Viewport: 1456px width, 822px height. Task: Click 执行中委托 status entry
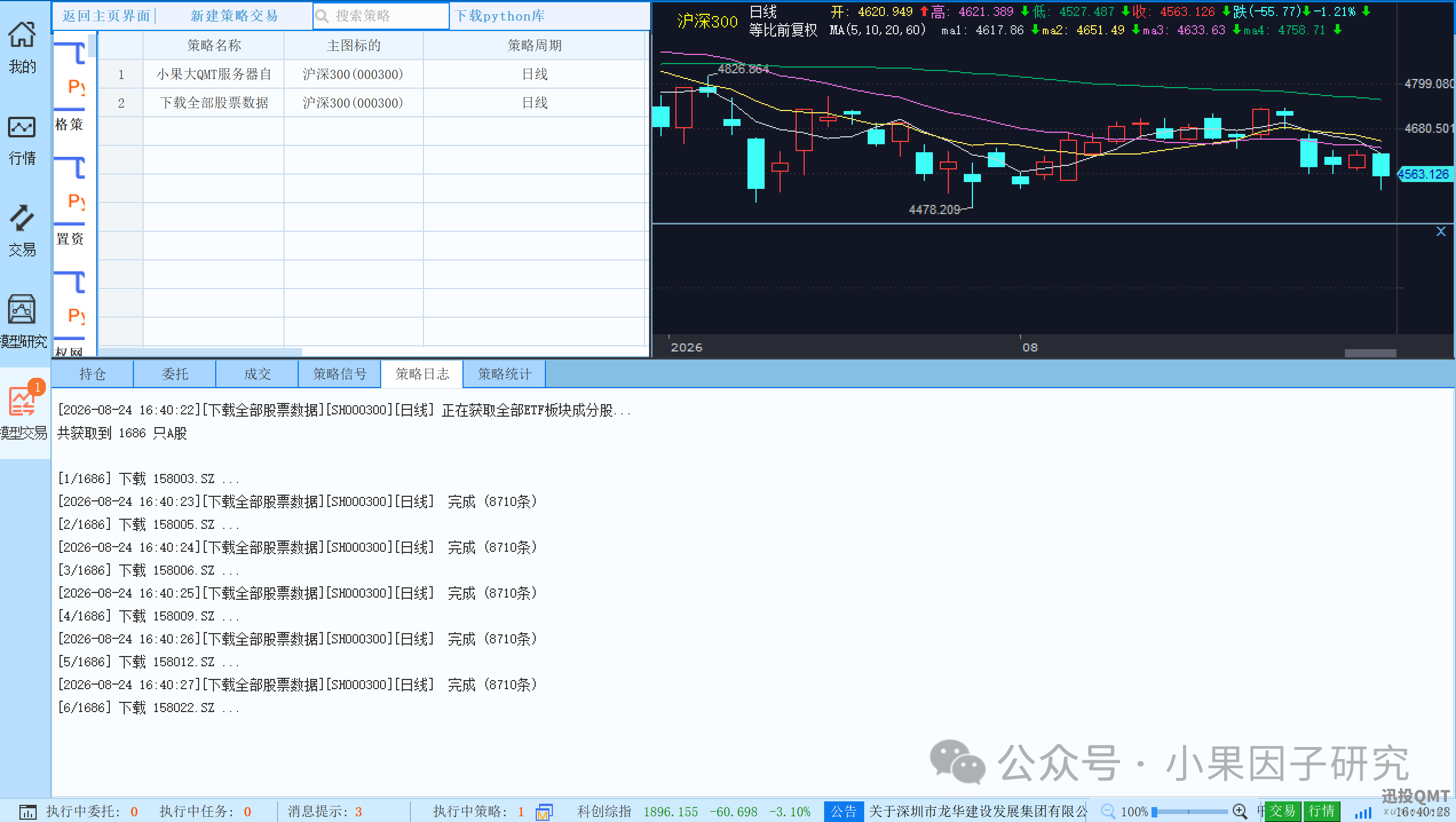92,812
